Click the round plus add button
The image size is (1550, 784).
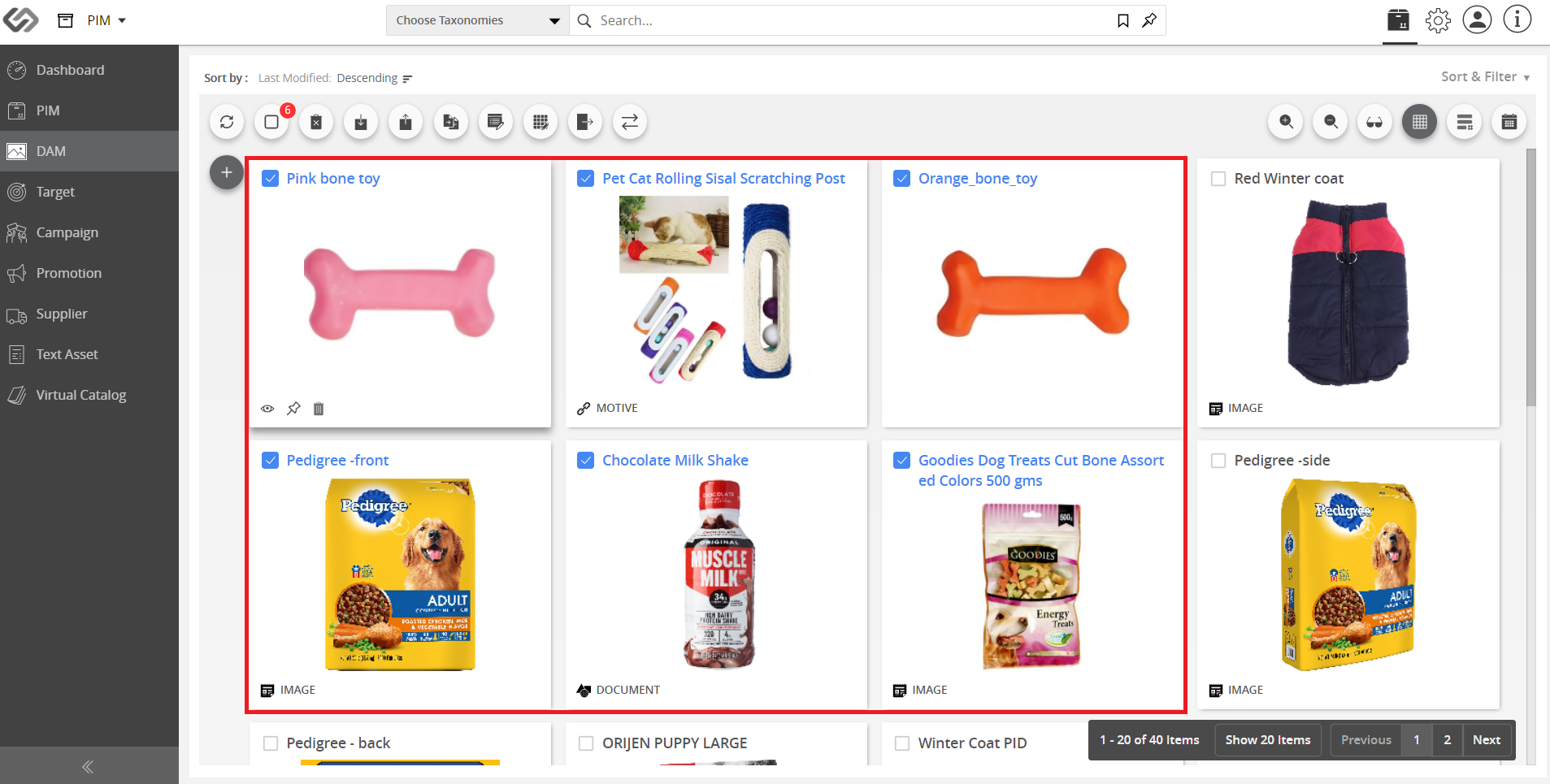[x=227, y=172]
